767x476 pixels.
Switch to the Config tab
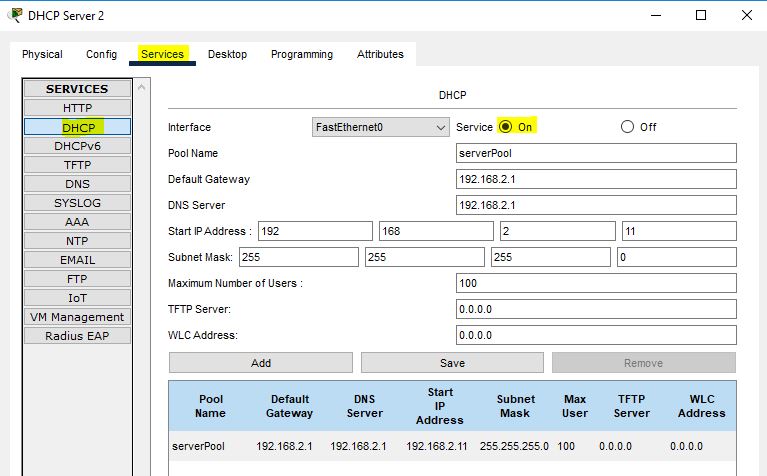click(x=101, y=54)
